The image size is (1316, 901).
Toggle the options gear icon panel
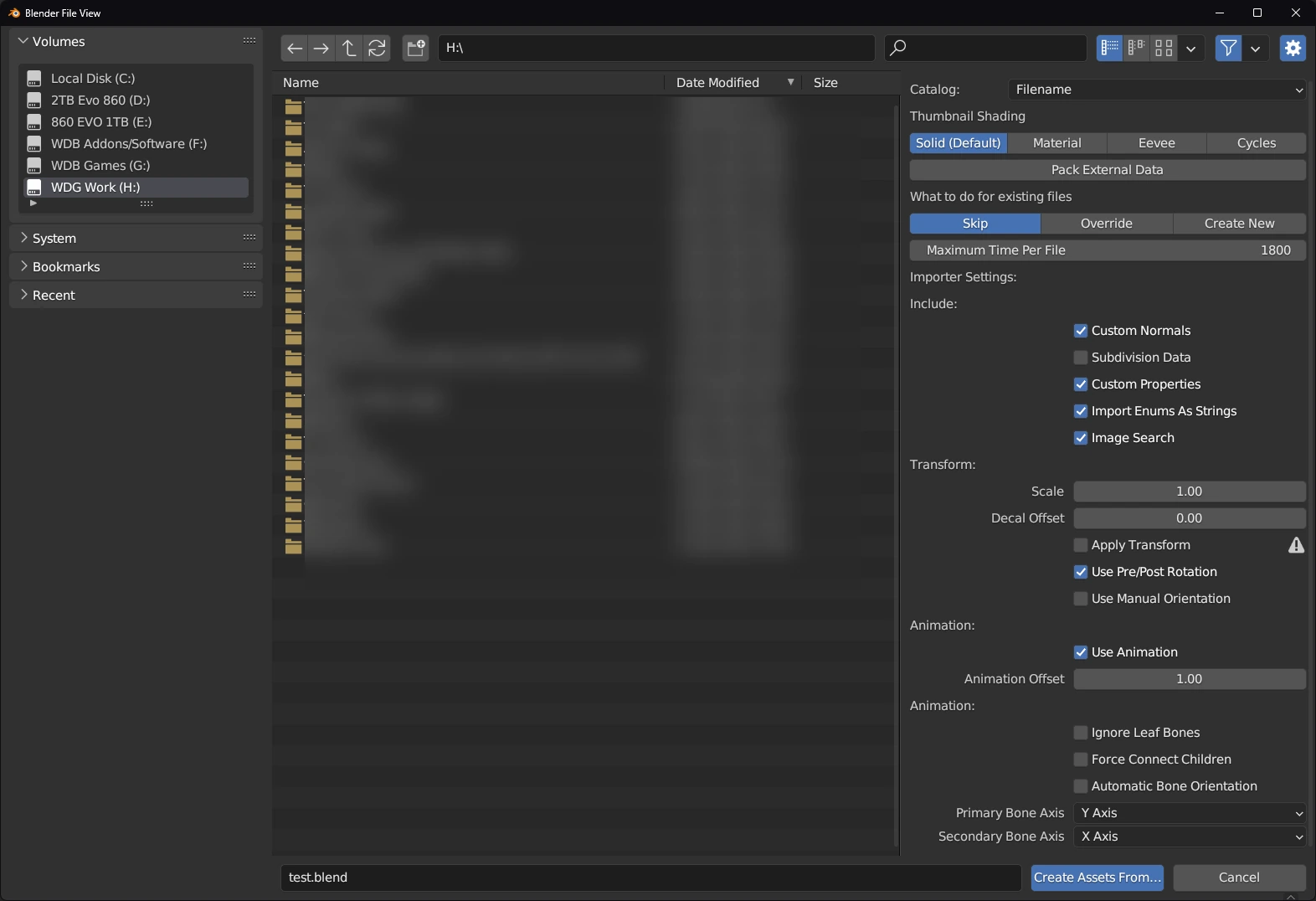(1293, 49)
